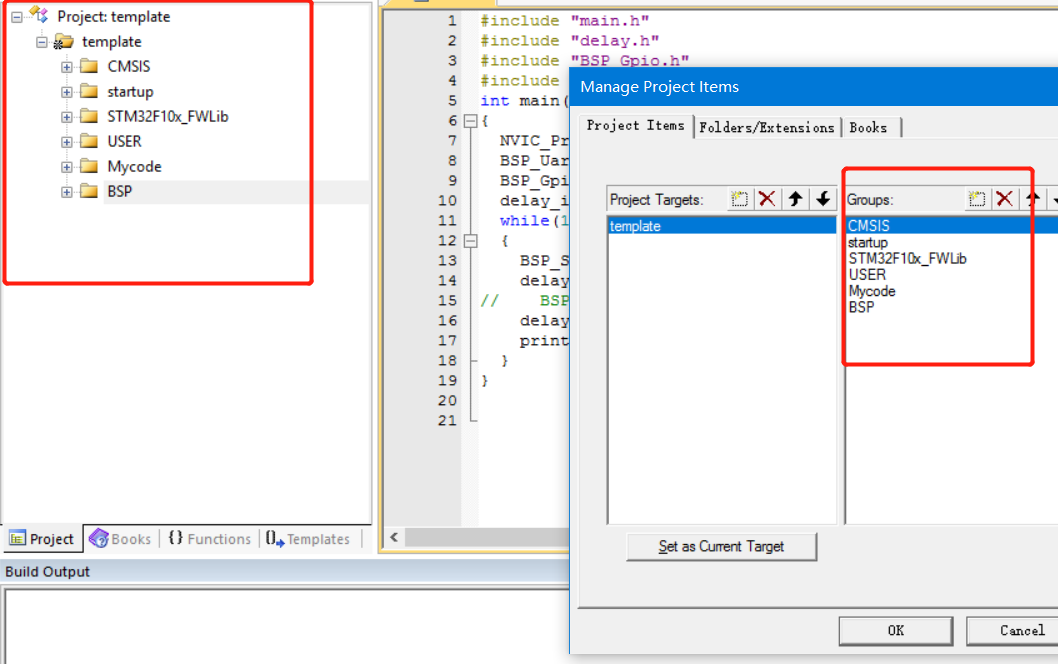The height and width of the screenshot is (664, 1058).
Task: Select STM32F10x_FWLib in Groups list
Action: pos(908,258)
